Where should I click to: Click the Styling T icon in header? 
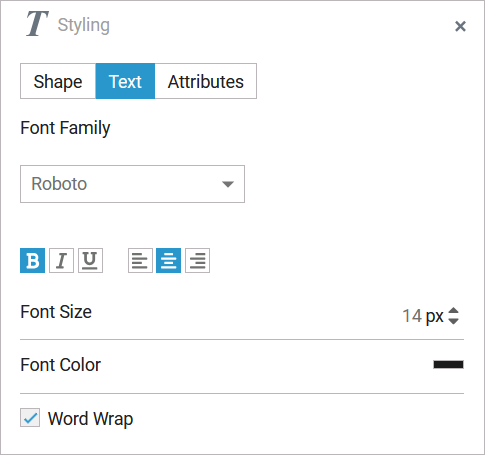(x=37, y=23)
